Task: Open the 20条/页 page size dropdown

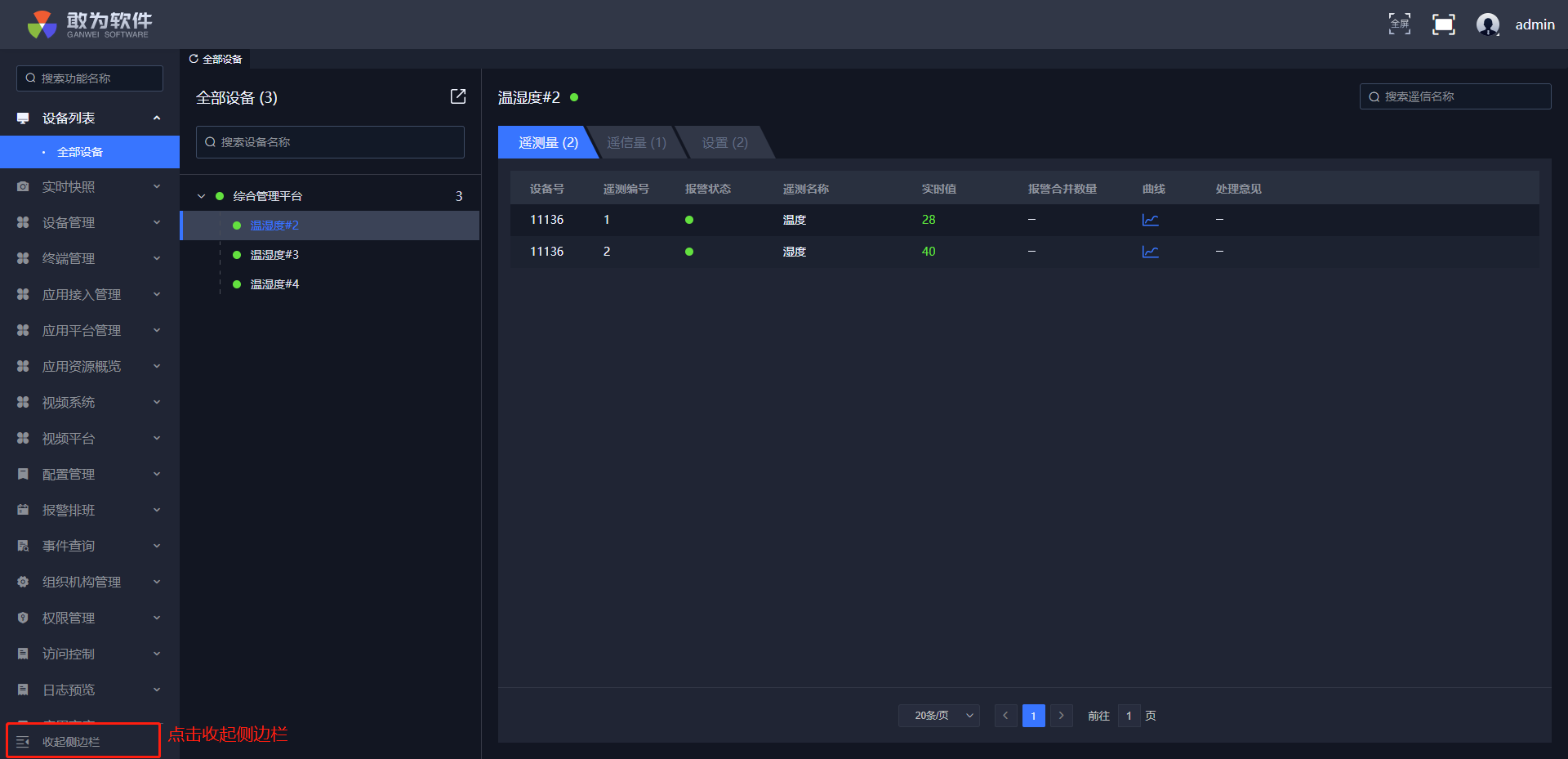Action: [x=939, y=716]
